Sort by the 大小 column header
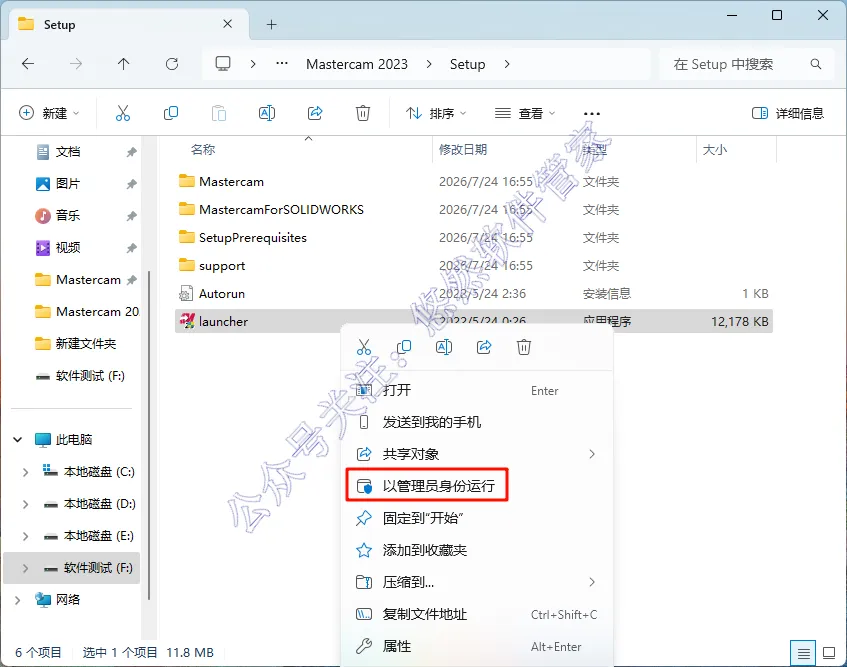This screenshot has height=667, width=847. 715,149
